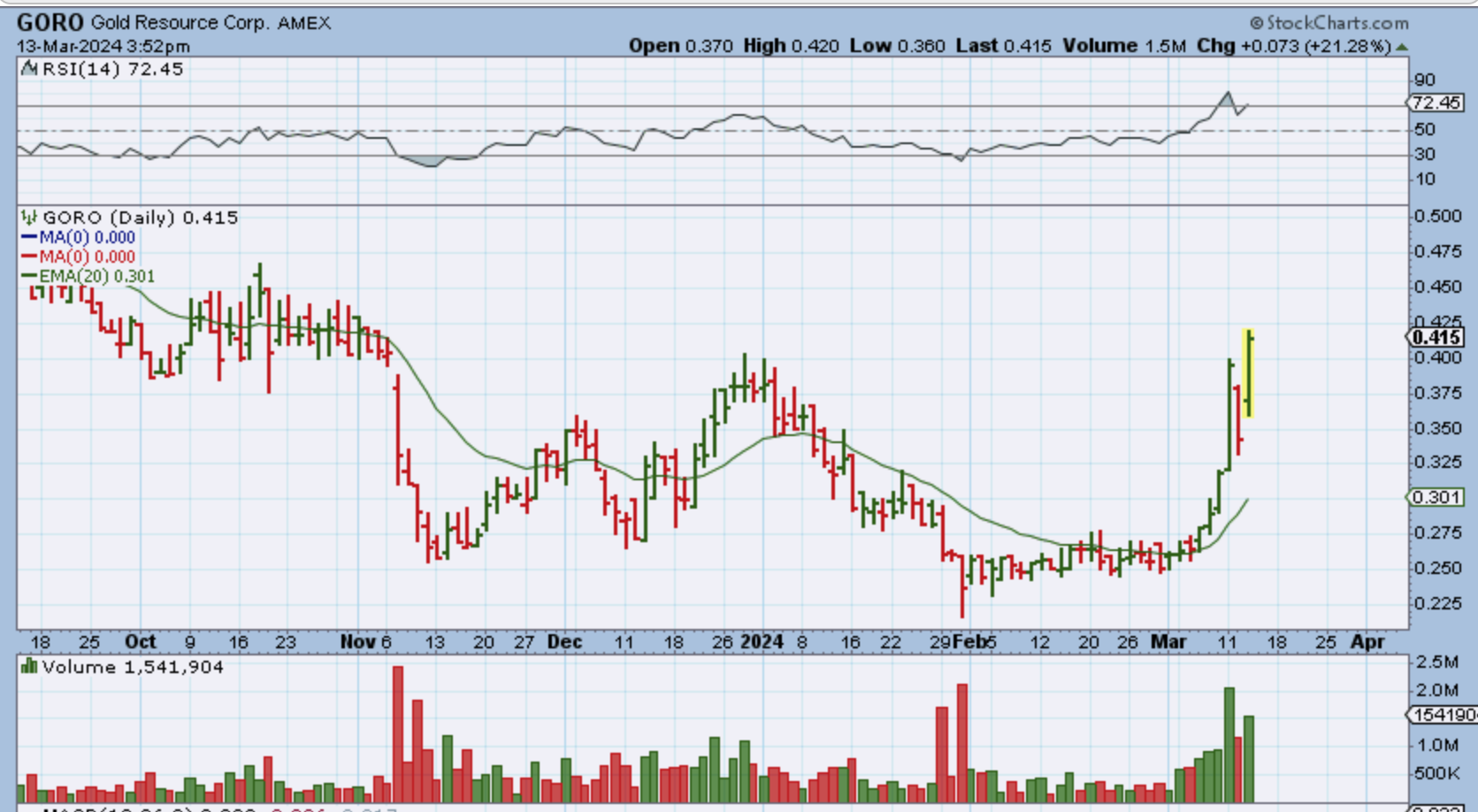Click the 0.475 price axis label
Viewport: 1478px width, 812px height.
[x=1437, y=251]
